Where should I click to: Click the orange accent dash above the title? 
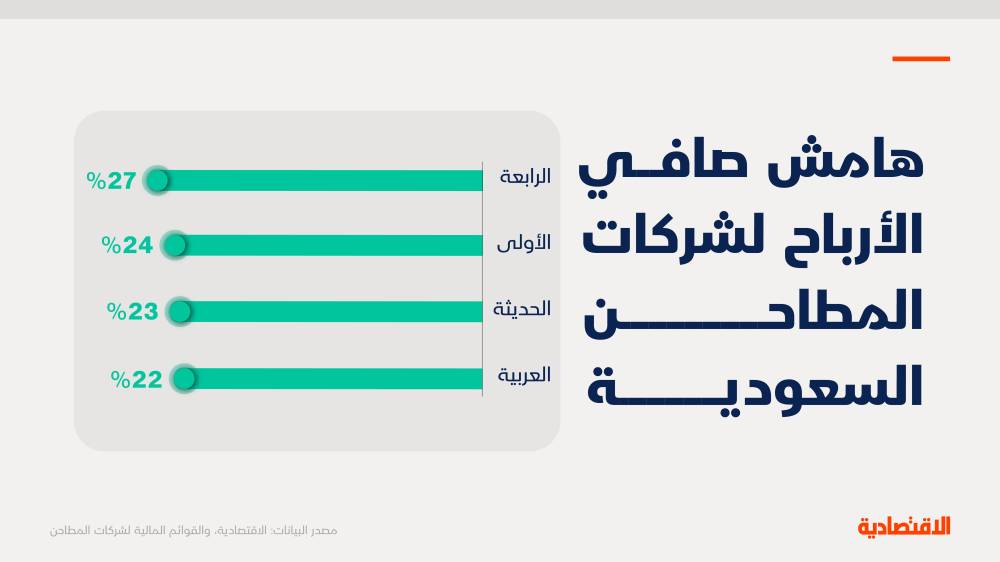click(920, 59)
